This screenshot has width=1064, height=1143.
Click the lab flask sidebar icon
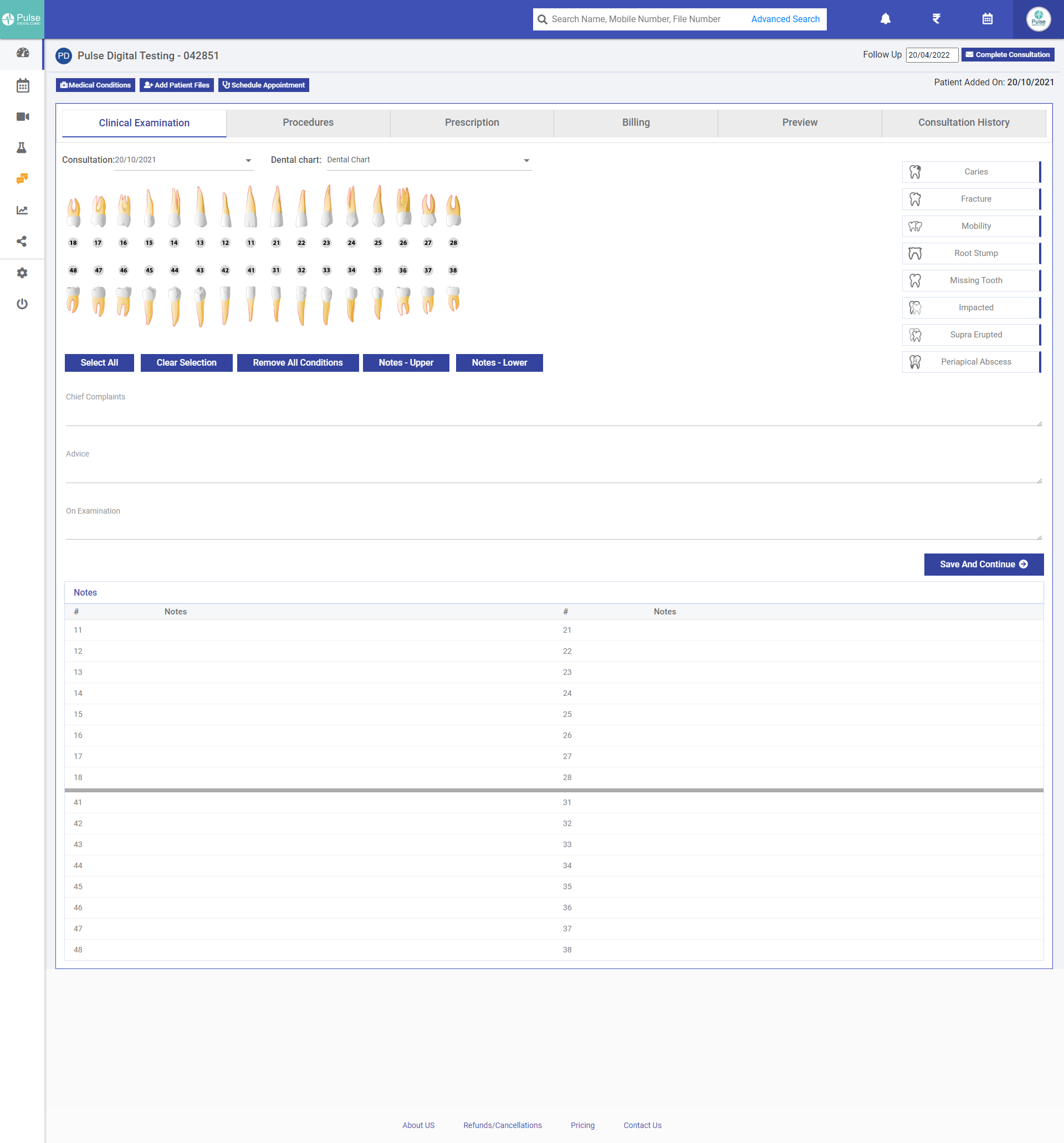click(22, 148)
